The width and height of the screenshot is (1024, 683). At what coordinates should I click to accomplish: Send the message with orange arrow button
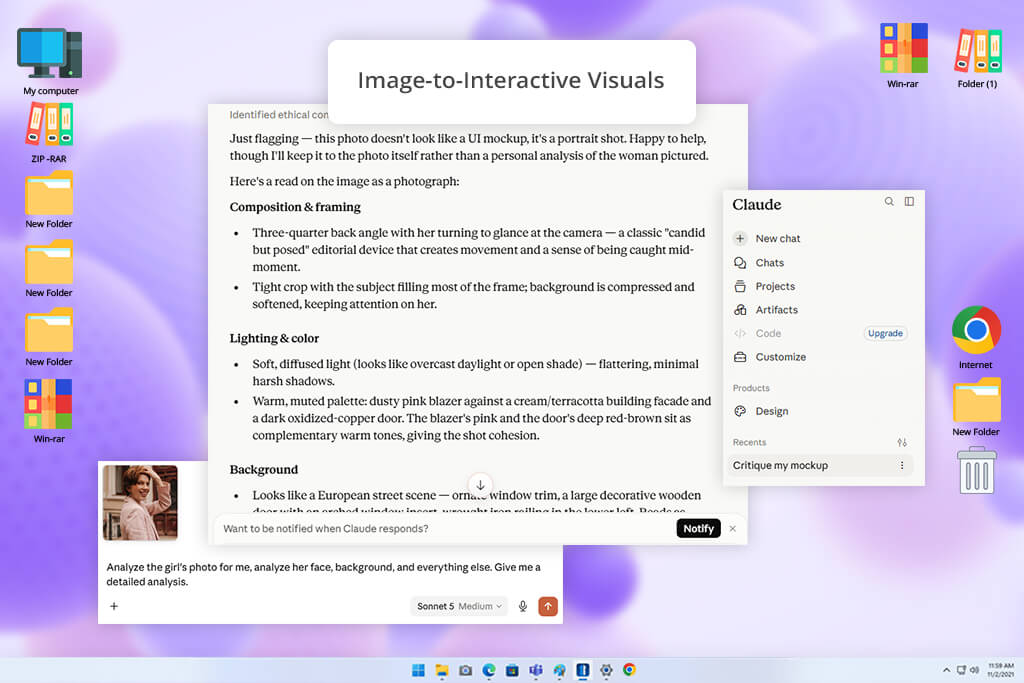(x=548, y=606)
